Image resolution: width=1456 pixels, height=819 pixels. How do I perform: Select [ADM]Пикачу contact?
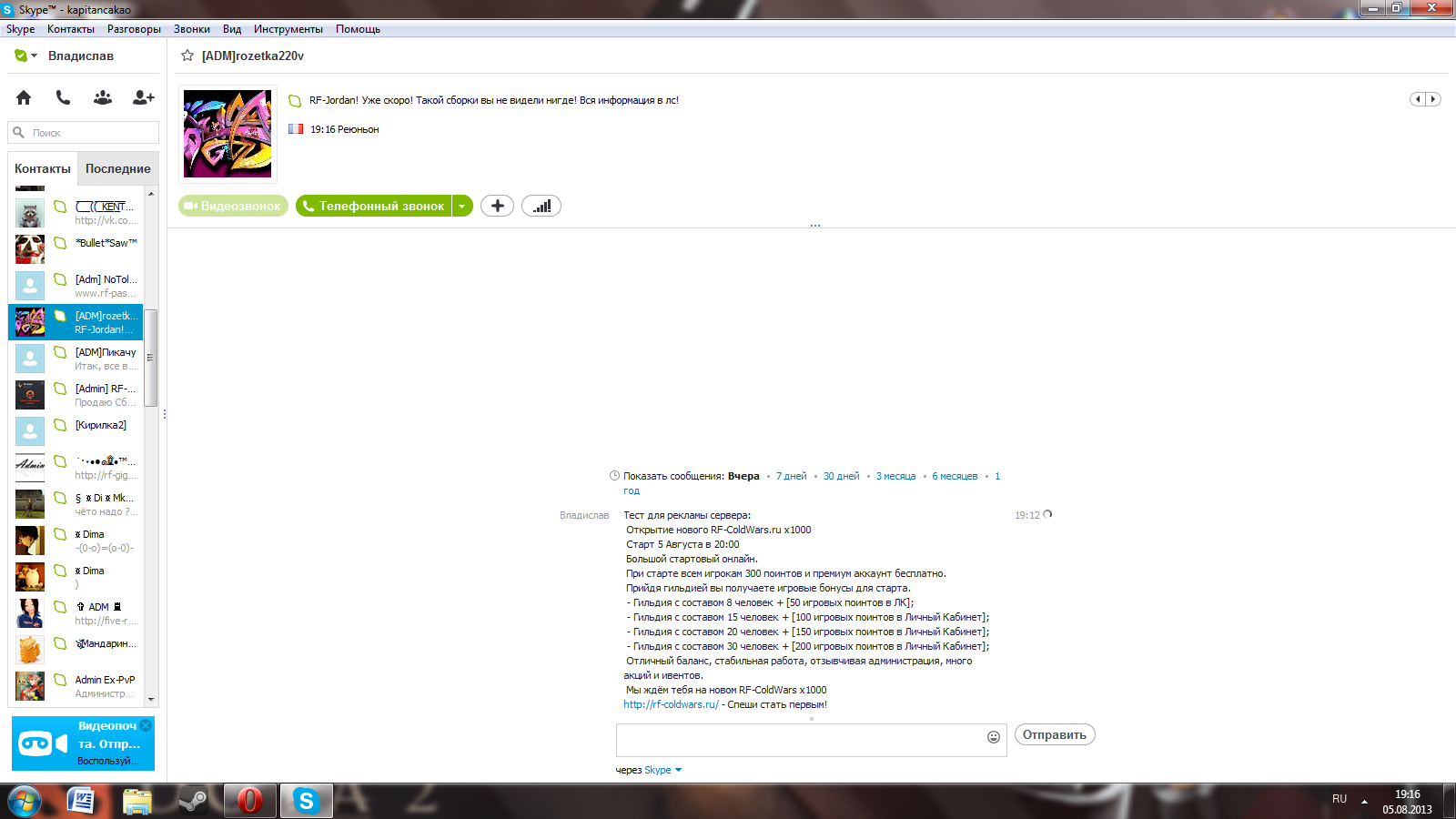point(76,359)
